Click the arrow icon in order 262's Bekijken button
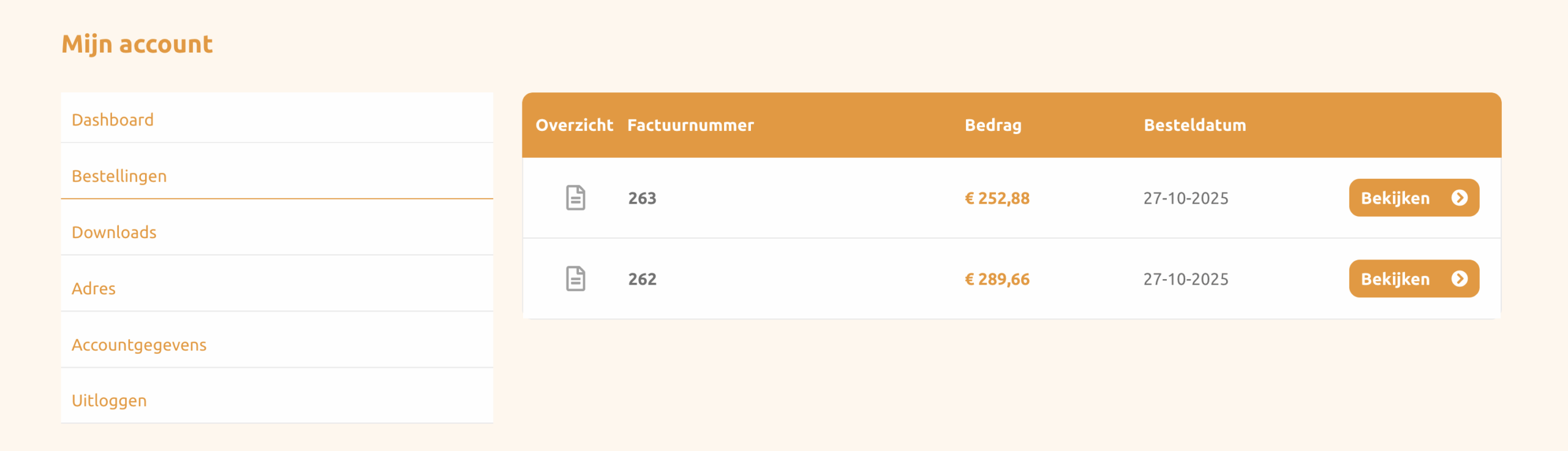This screenshot has width=1568, height=451. coord(1459,279)
